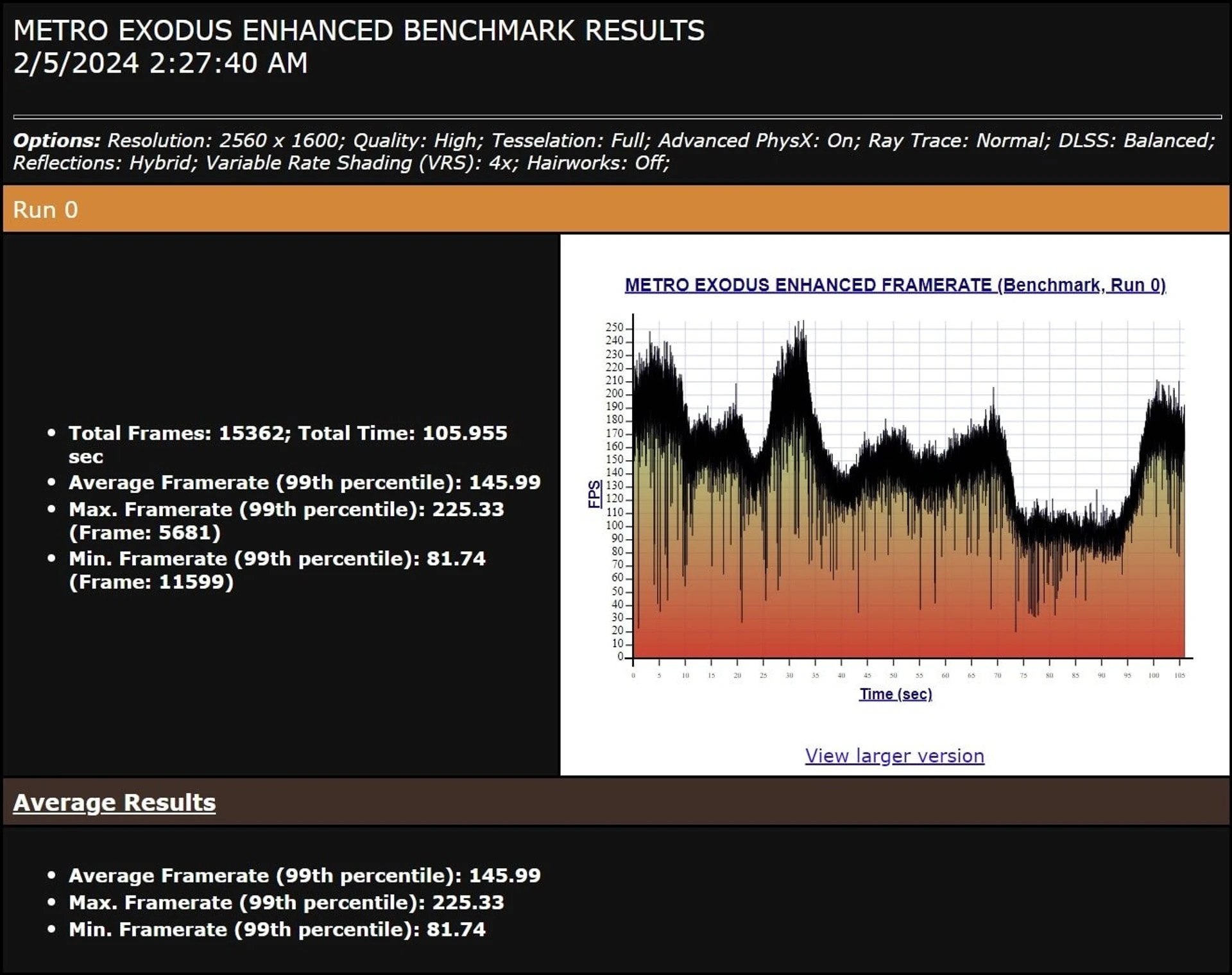Image resolution: width=1232 pixels, height=975 pixels.
Task: Click Average Results Max. Framerate 225.33 line
Action: pyautogui.click(x=286, y=902)
